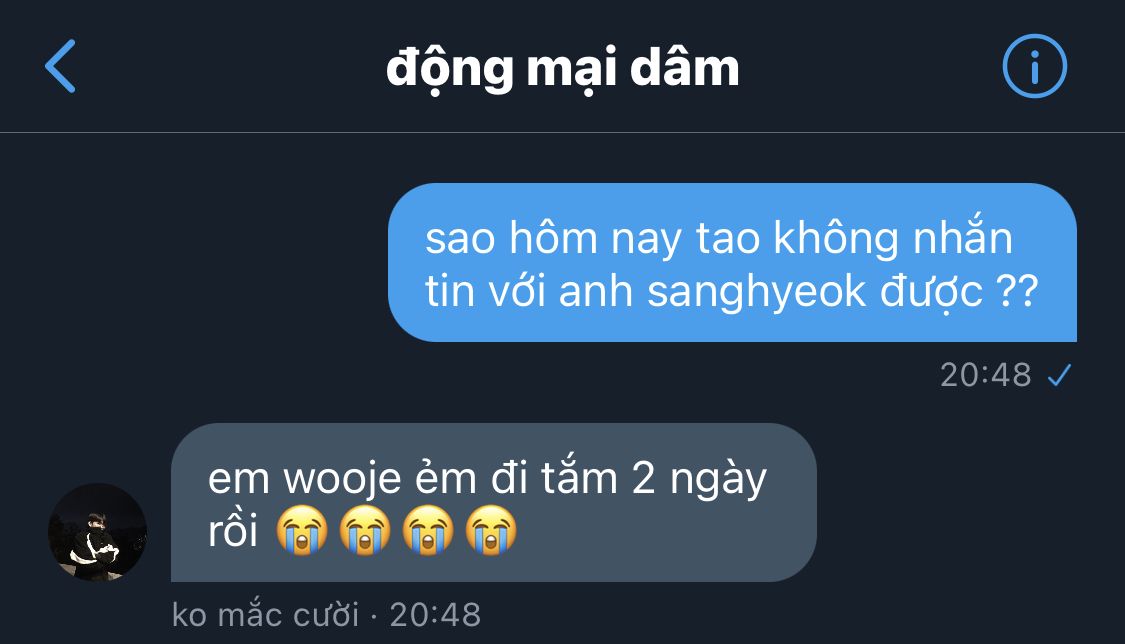Select the blue sent message bubble
Image resolution: width=1125 pixels, height=644 pixels.
coord(732,262)
